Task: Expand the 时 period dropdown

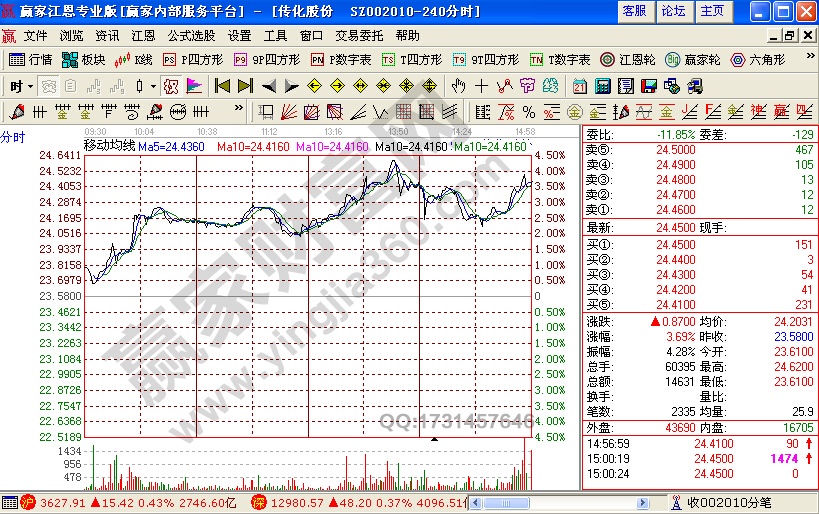Action: point(21,86)
